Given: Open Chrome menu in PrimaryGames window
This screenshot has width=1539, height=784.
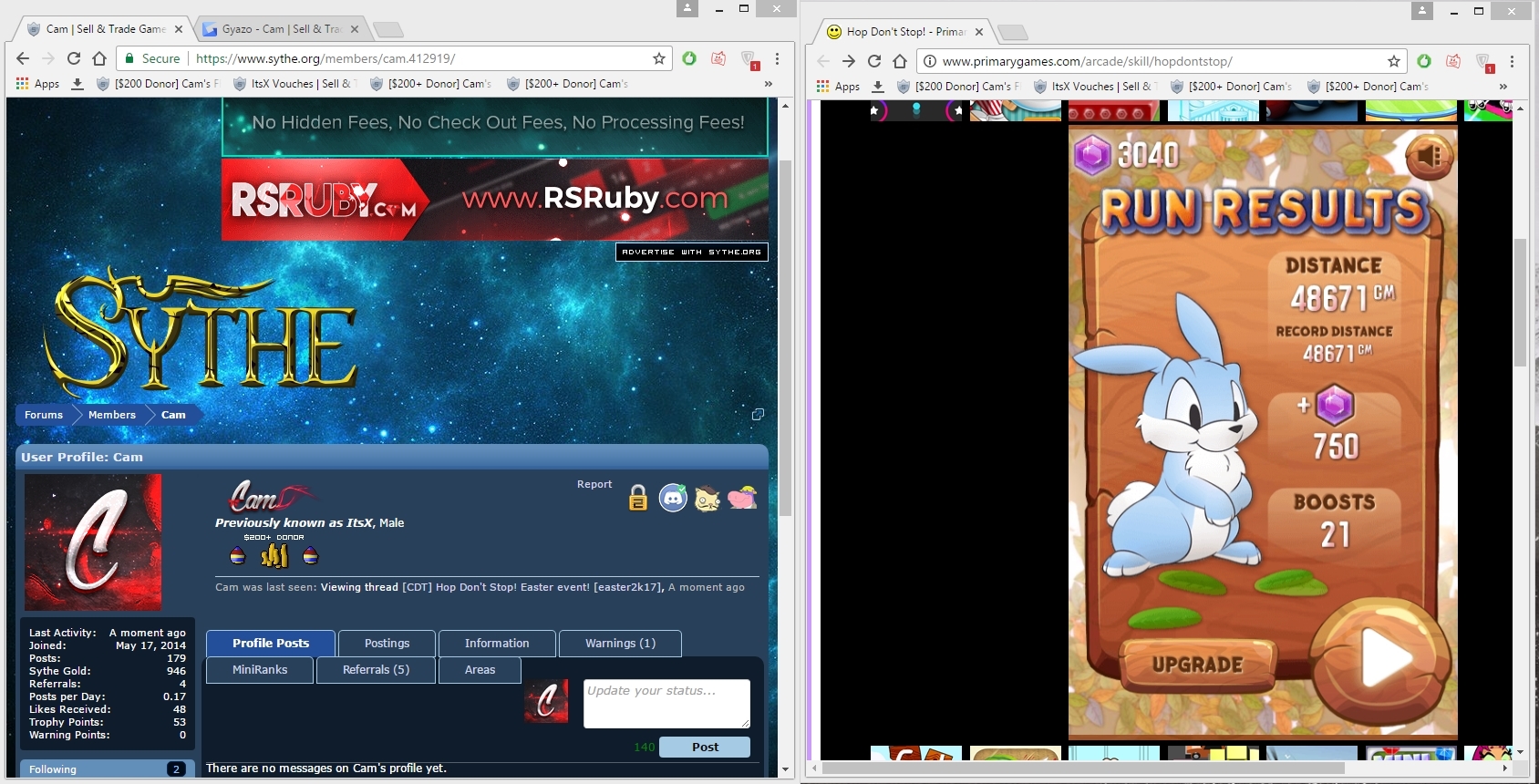Looking at the screenshot, I should (1512, 61).
